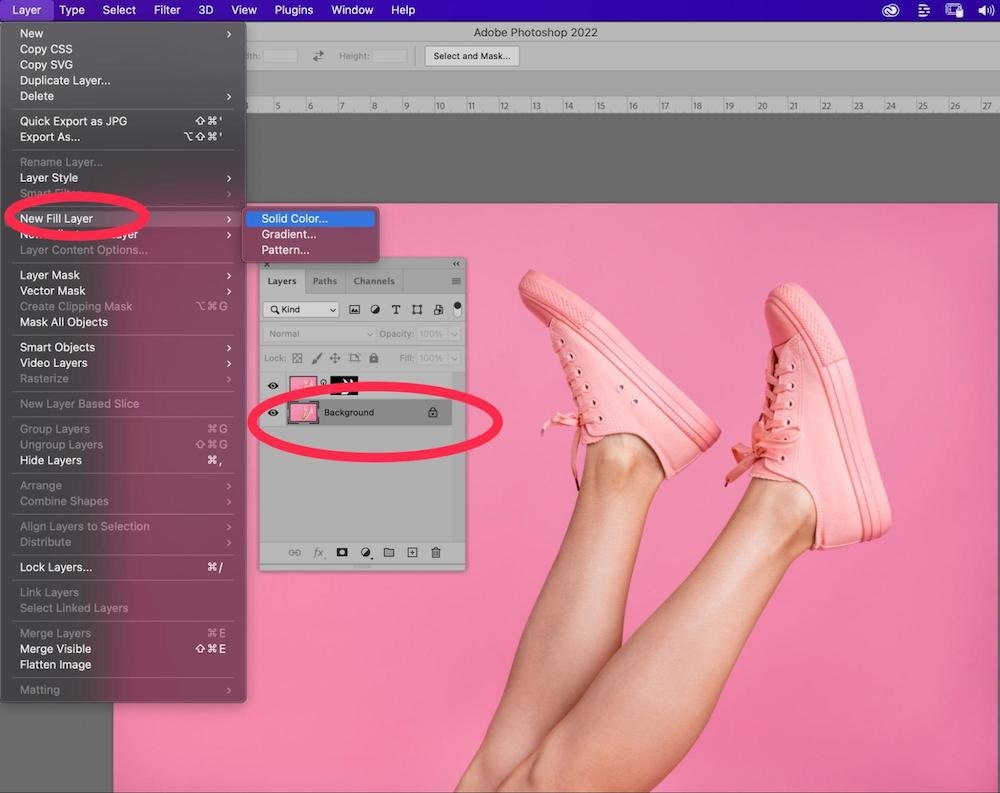
Task: Choose Solid Color from the submenu
Action: click(x=295, y=218)
